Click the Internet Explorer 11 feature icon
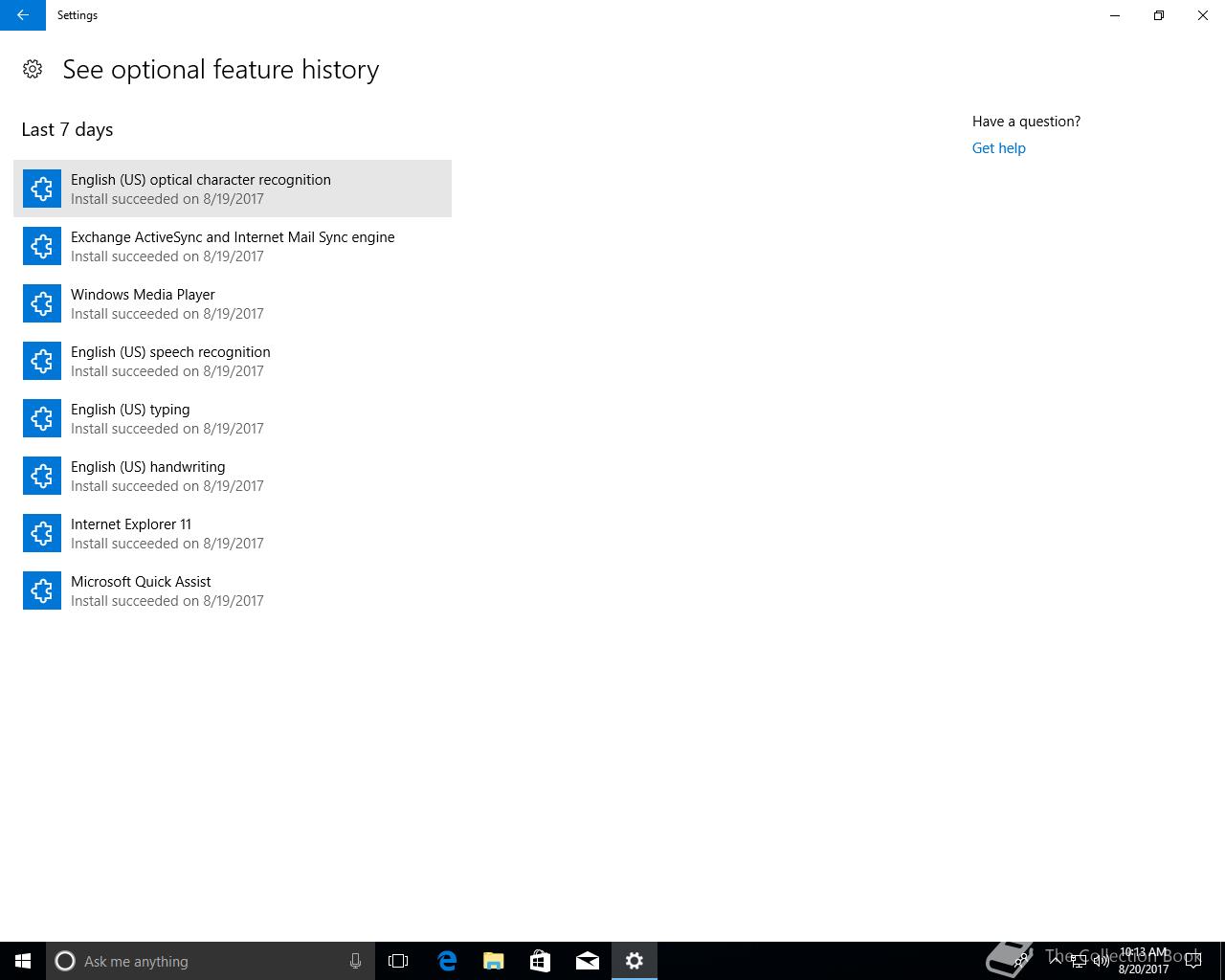This screenshot has width=1225, height=980. pyautogui.click(x=42, y=533)
